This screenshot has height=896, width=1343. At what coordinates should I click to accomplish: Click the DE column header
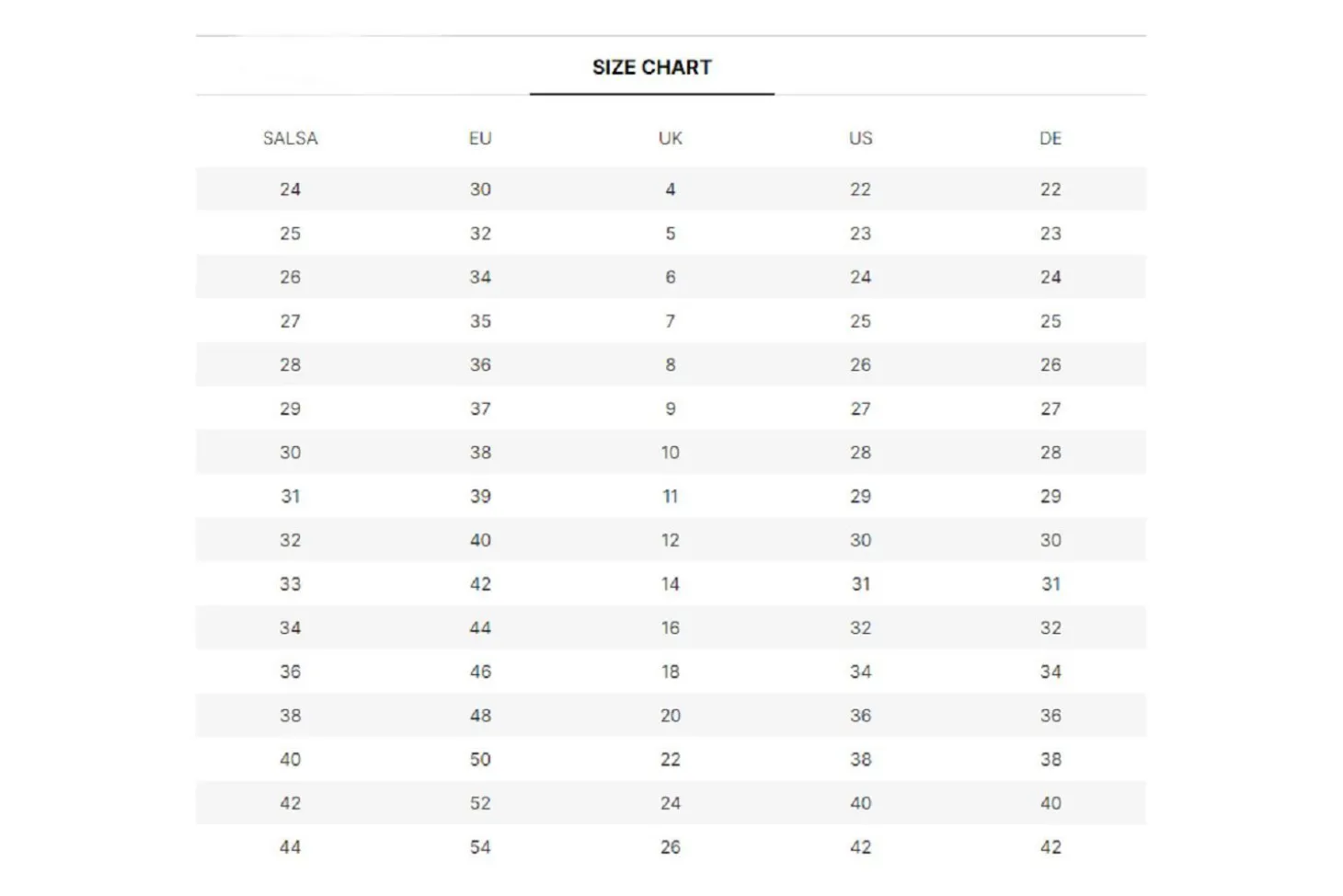1050,138
